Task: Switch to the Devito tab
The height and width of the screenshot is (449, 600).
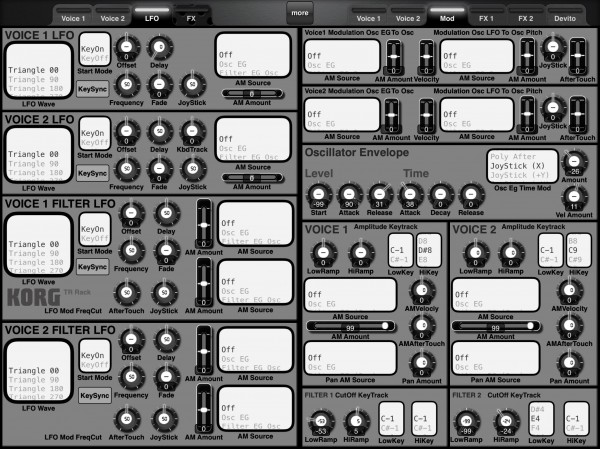Action: (x=565, y=16)
